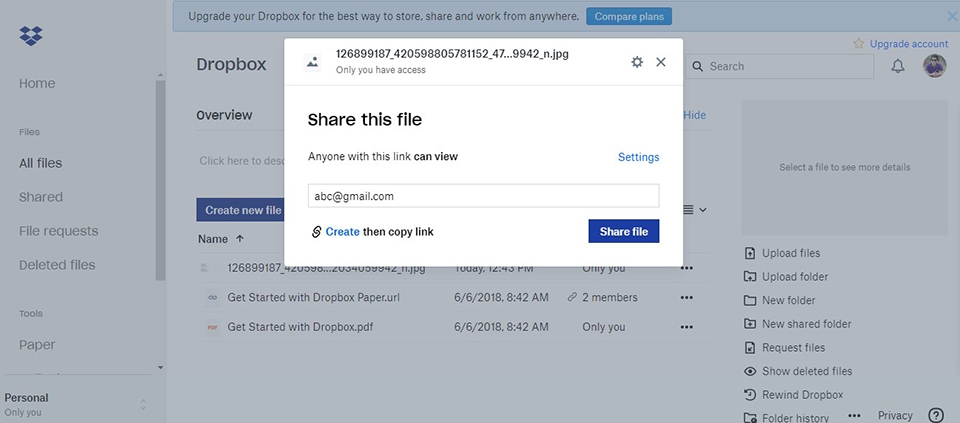Click the Share file button

click(x=624, y=231)
